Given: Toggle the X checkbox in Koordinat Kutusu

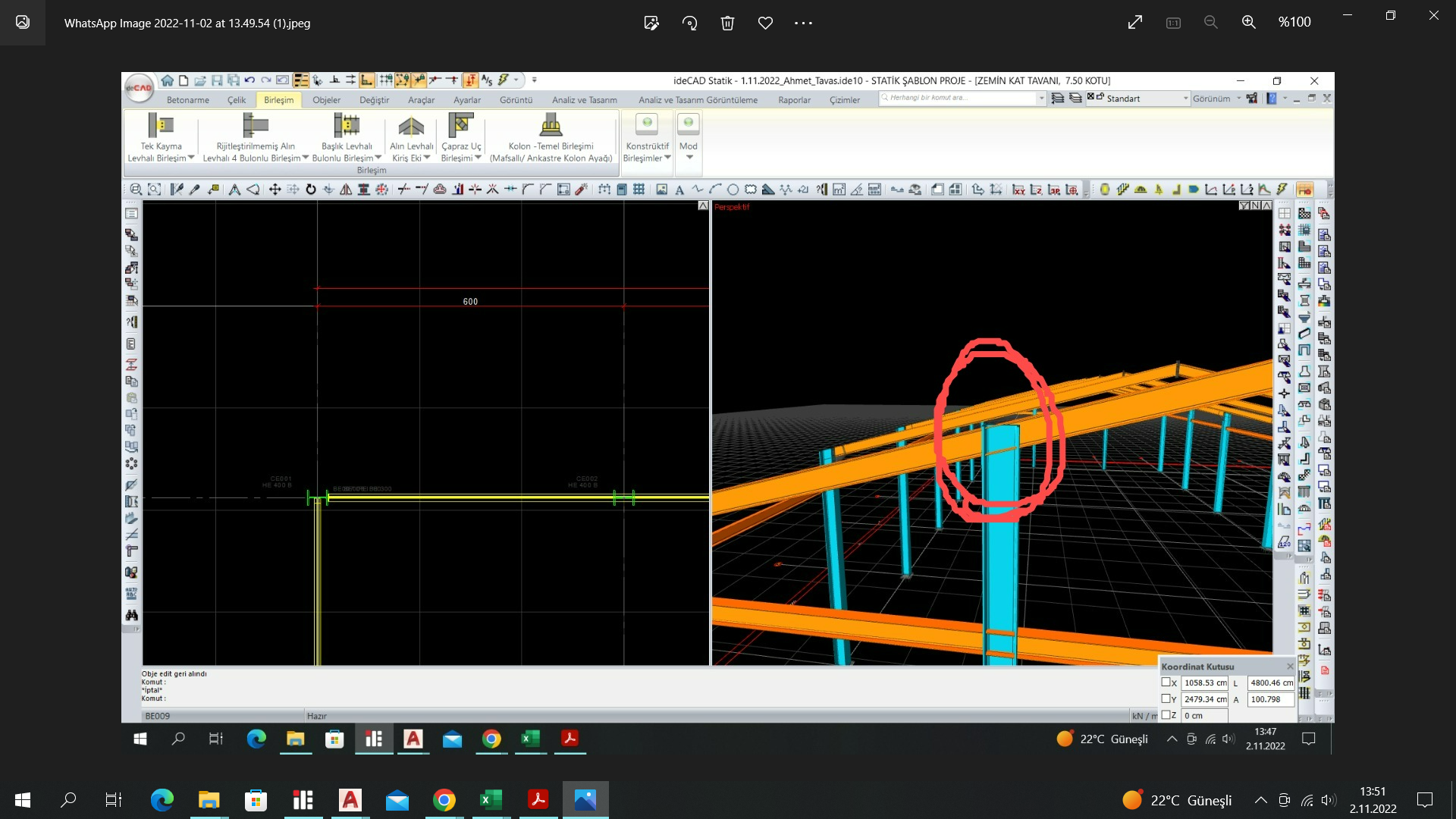Looking at the screenshot, I should coord(1166,682).
